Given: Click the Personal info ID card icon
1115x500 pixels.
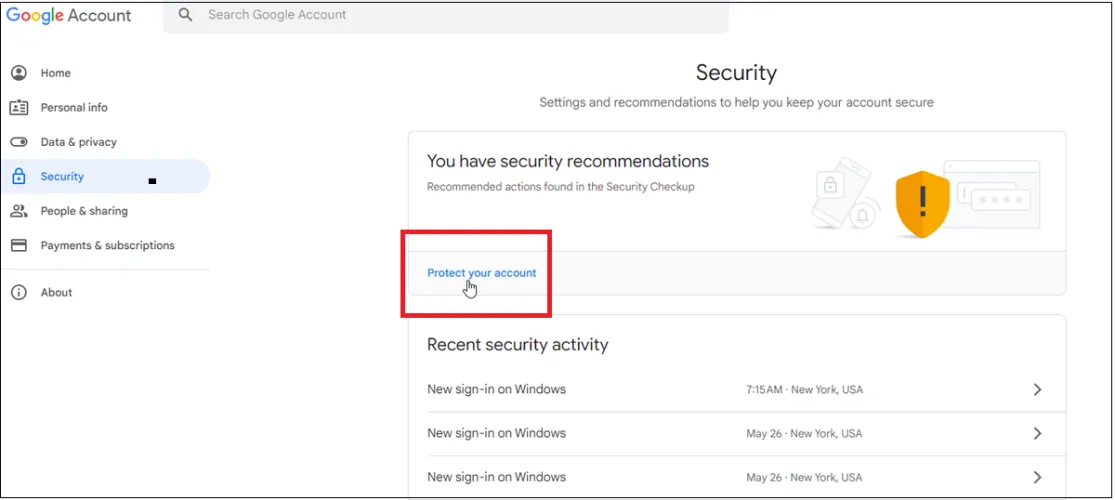Looking at the screenshot, I should [18, 107].
